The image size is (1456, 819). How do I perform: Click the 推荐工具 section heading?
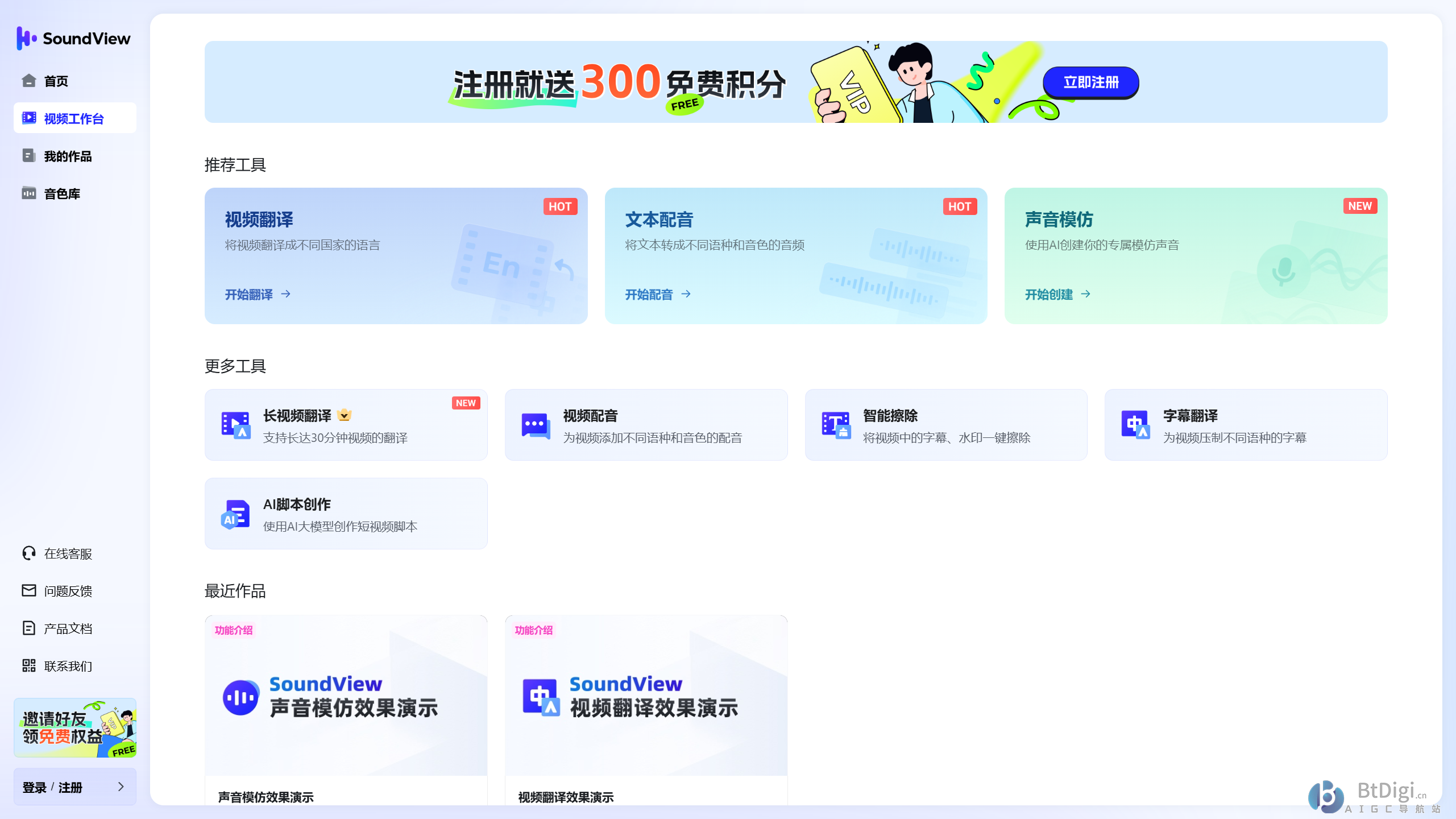[x=235, y=165]
